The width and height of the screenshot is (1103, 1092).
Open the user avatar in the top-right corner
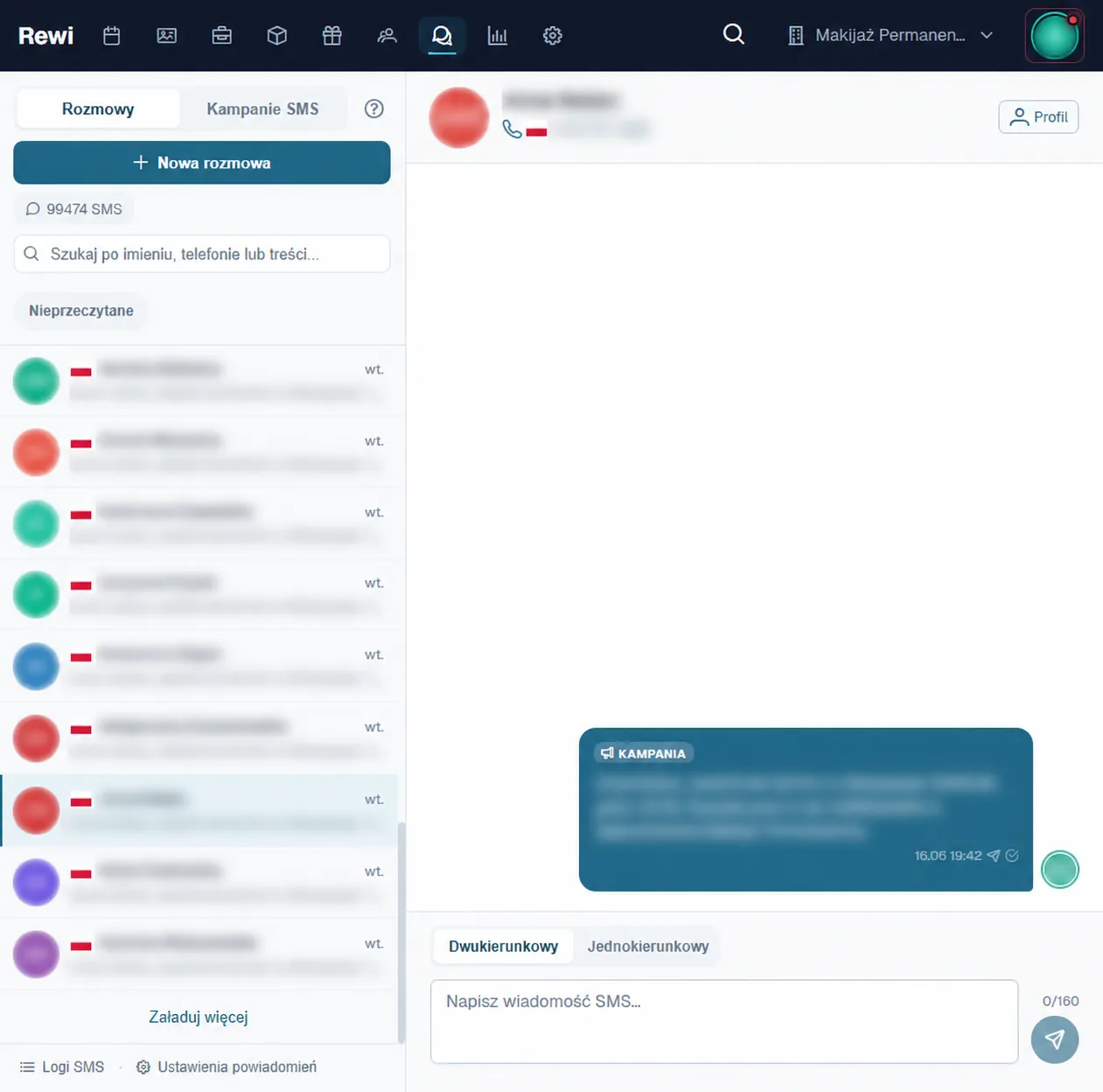pyautogui.click(x=1055, y=36)
